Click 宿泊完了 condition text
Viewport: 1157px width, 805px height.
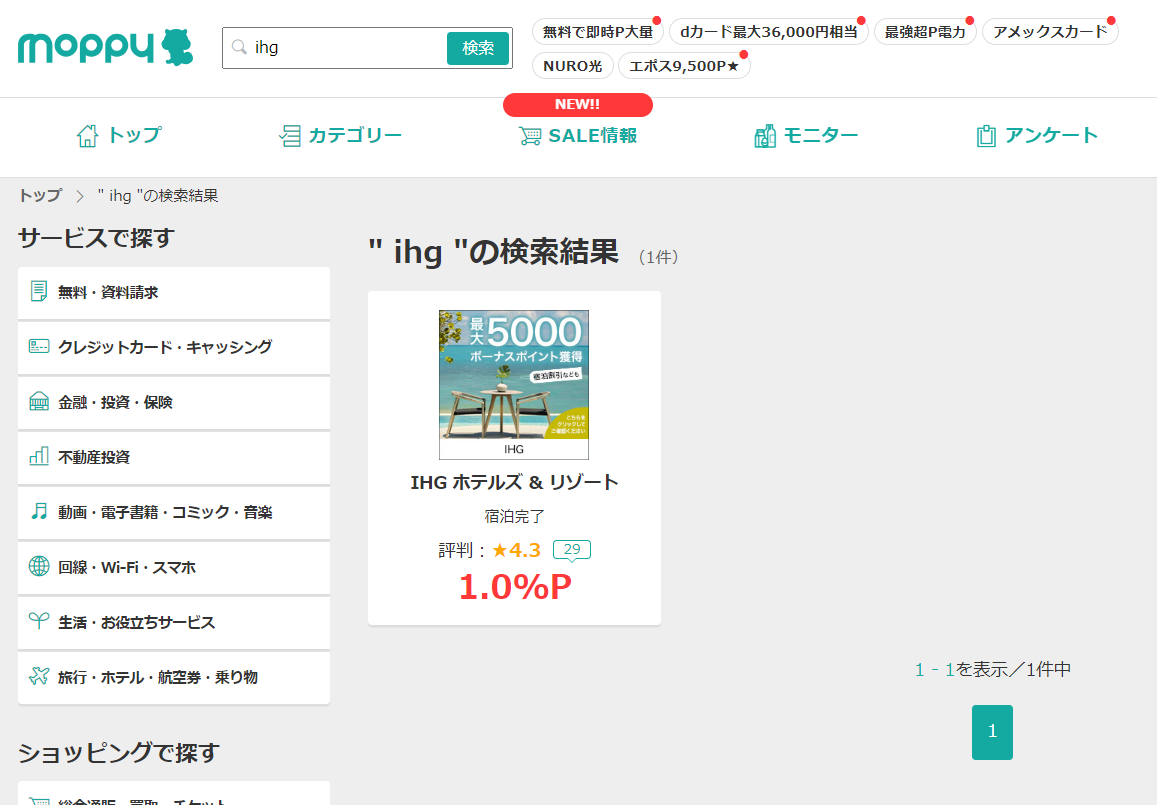tap(514, 516)
